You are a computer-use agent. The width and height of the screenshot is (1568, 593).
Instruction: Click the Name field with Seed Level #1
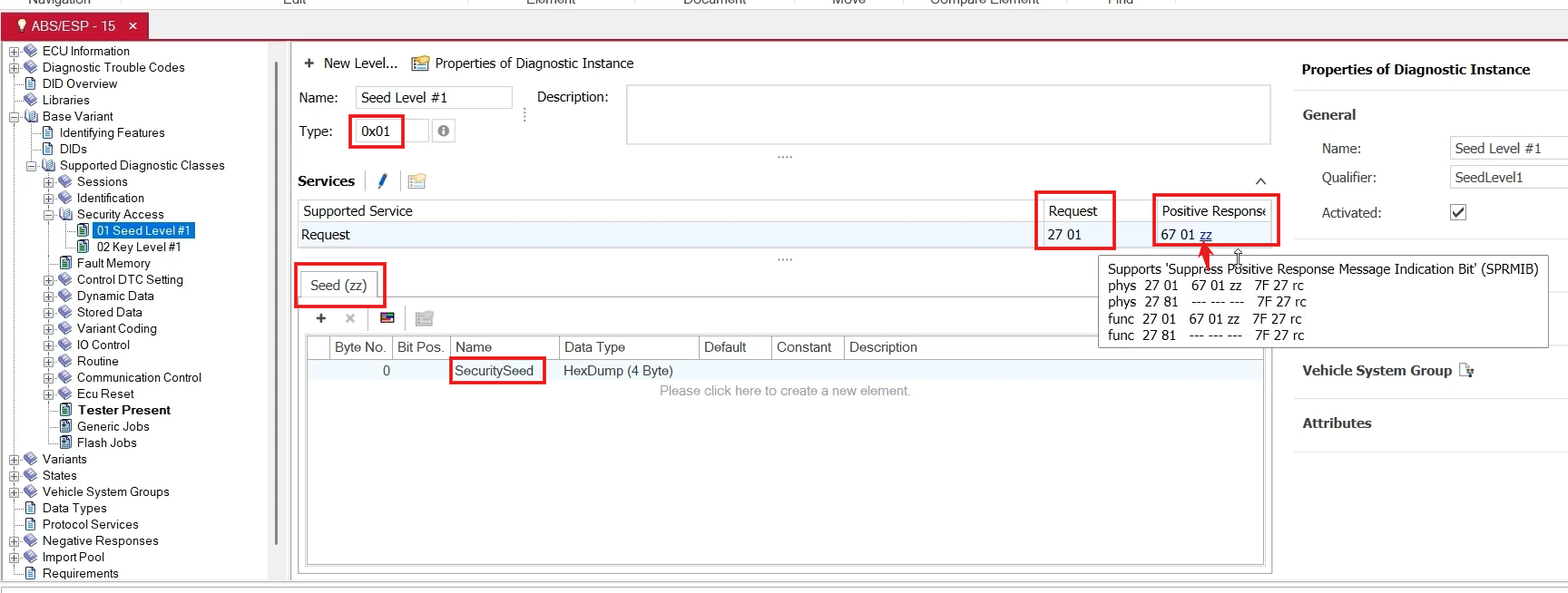tap(434, 97)
